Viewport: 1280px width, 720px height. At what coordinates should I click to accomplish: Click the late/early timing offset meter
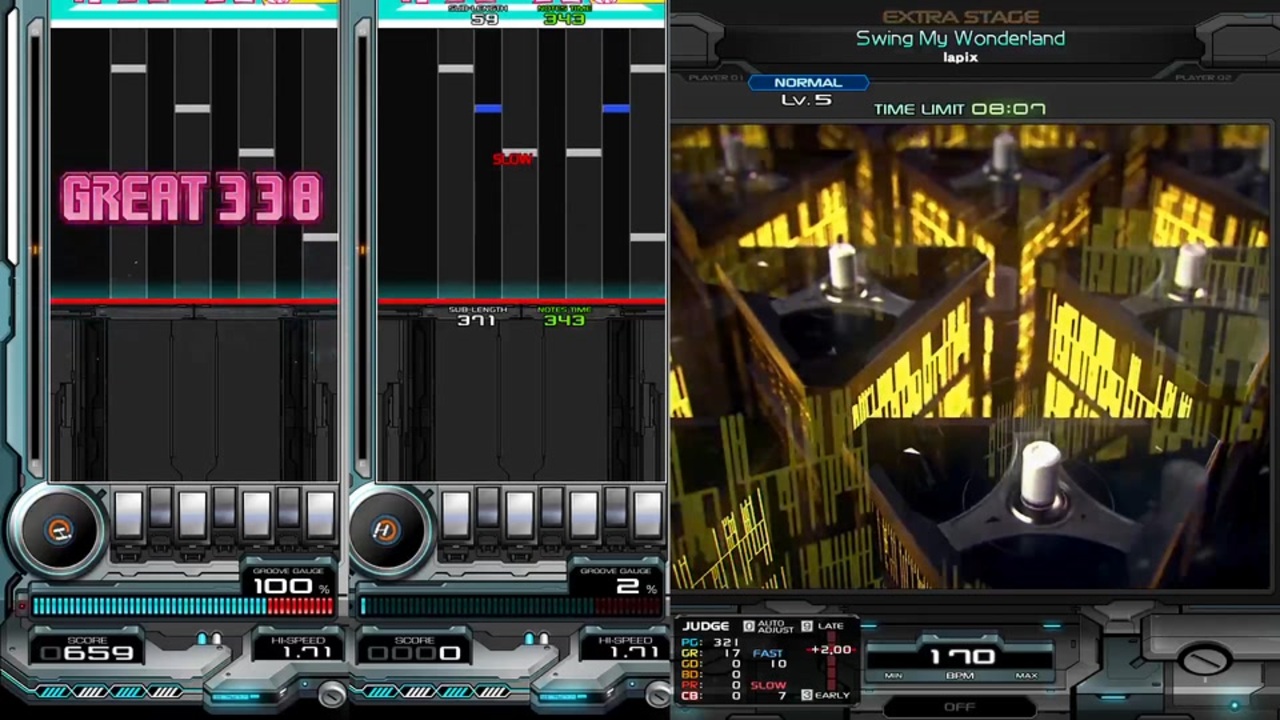pos(829,660)
